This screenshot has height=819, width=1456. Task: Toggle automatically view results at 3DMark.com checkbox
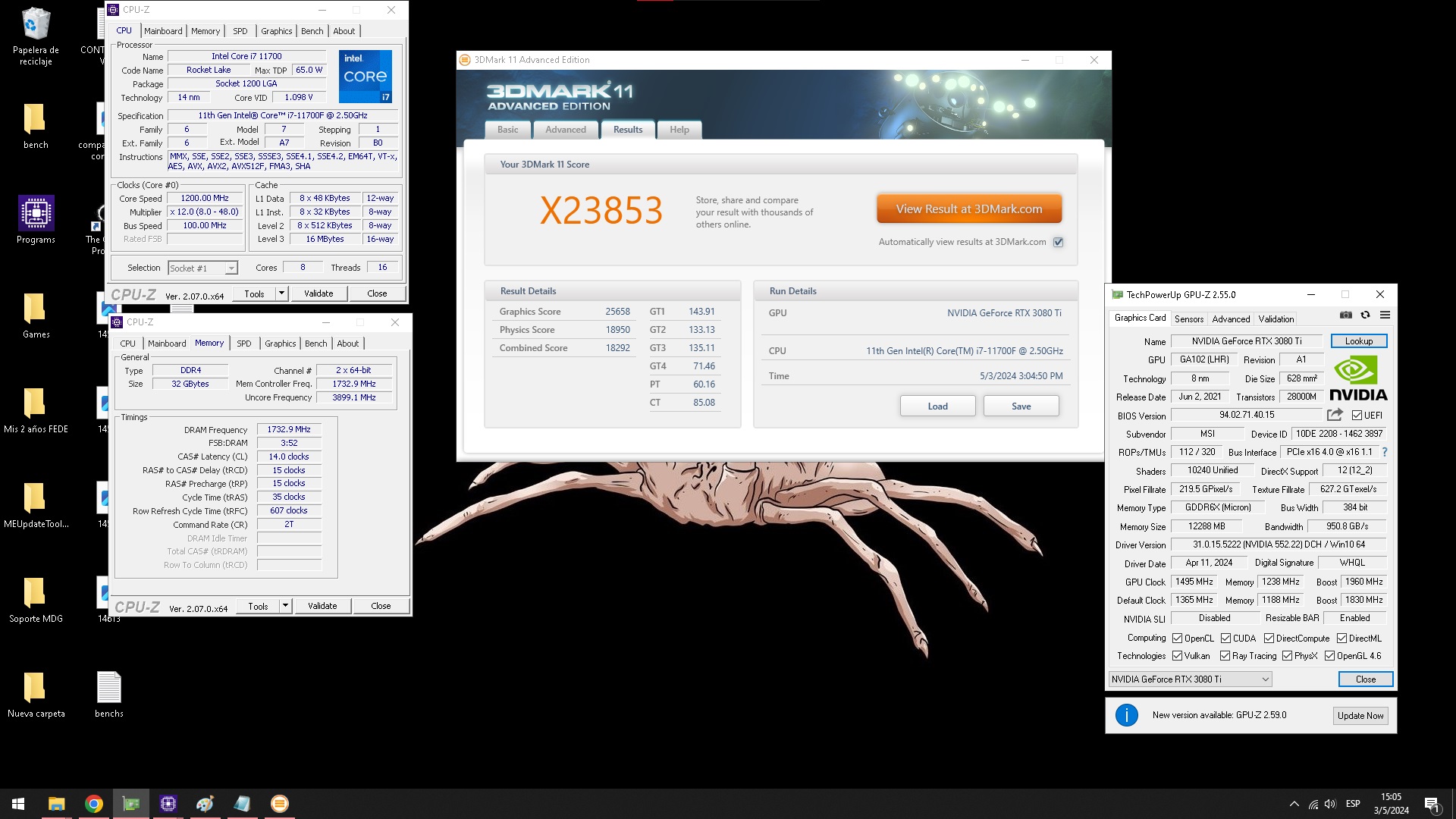pos(1059,243)
